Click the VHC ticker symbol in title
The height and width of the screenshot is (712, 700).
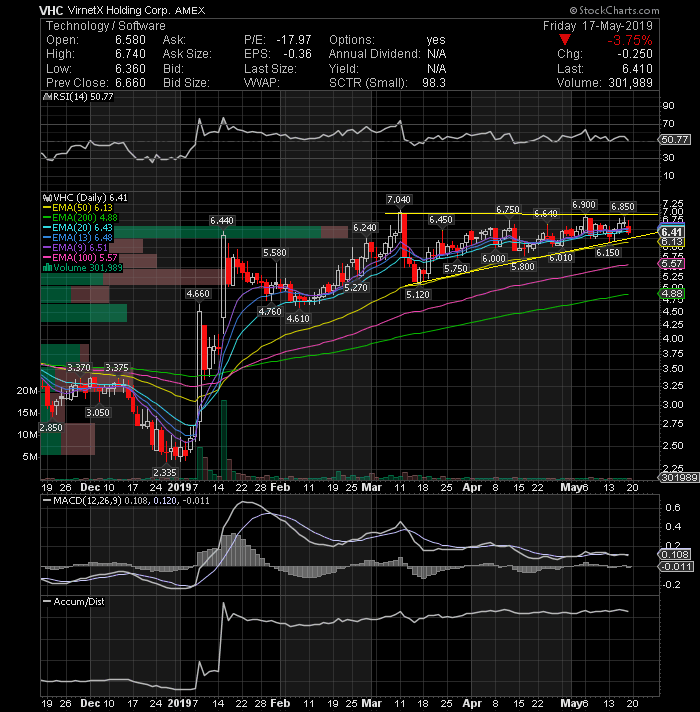coord(51,10)
